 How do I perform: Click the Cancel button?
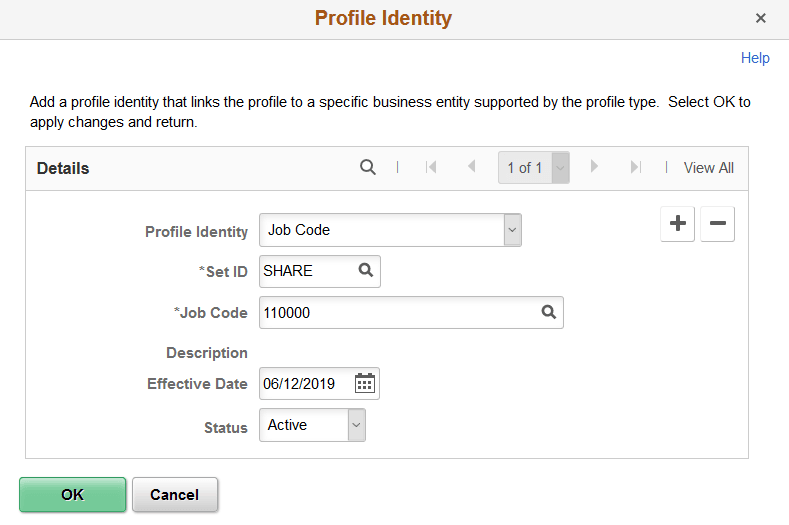[175, 494]
